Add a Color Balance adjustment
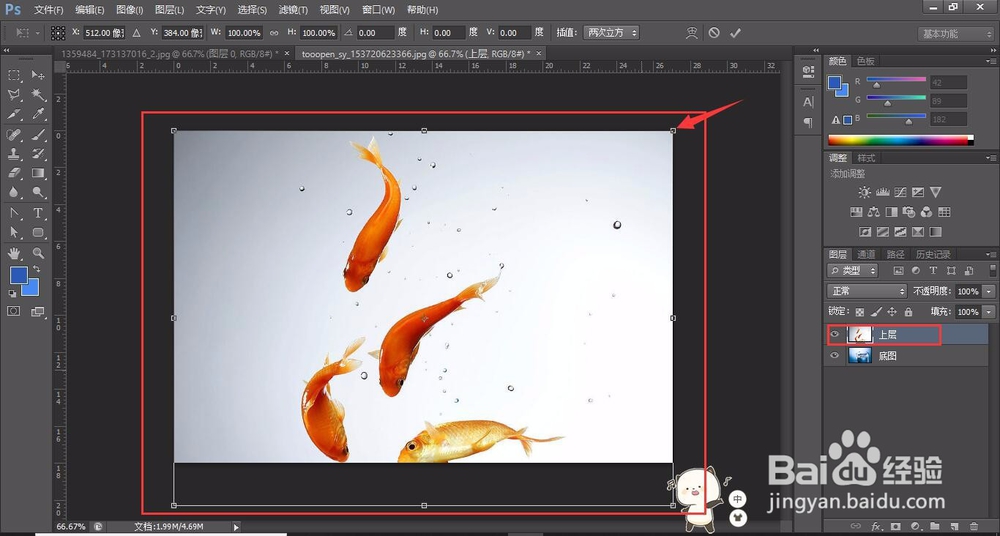This screenshot has width=1000, height=536. pos(874,212)
